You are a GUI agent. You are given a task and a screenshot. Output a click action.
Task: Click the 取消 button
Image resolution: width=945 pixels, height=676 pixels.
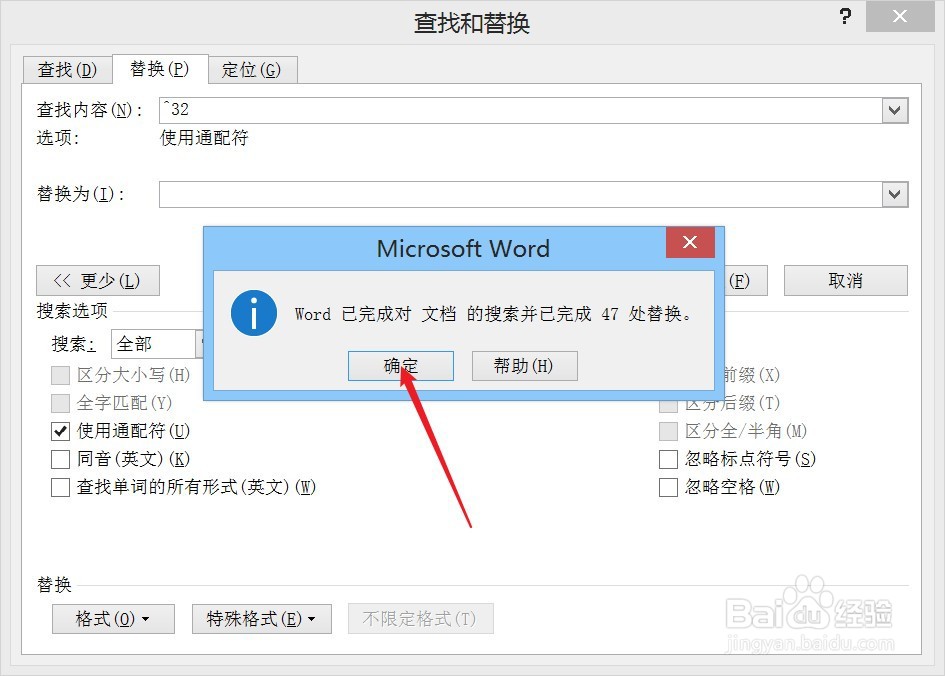(x=846, y=281)
